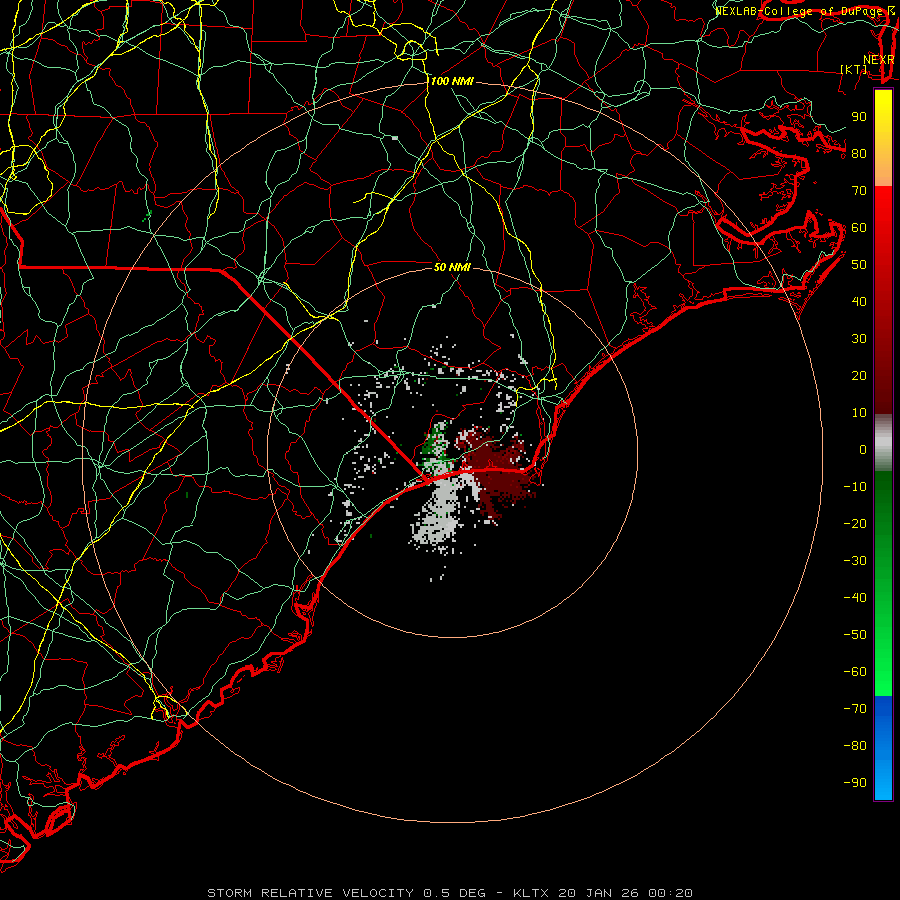Click the gray zero-velocity segment of the color bar
Screen dimensions: 900x900
tap(883, 442)
